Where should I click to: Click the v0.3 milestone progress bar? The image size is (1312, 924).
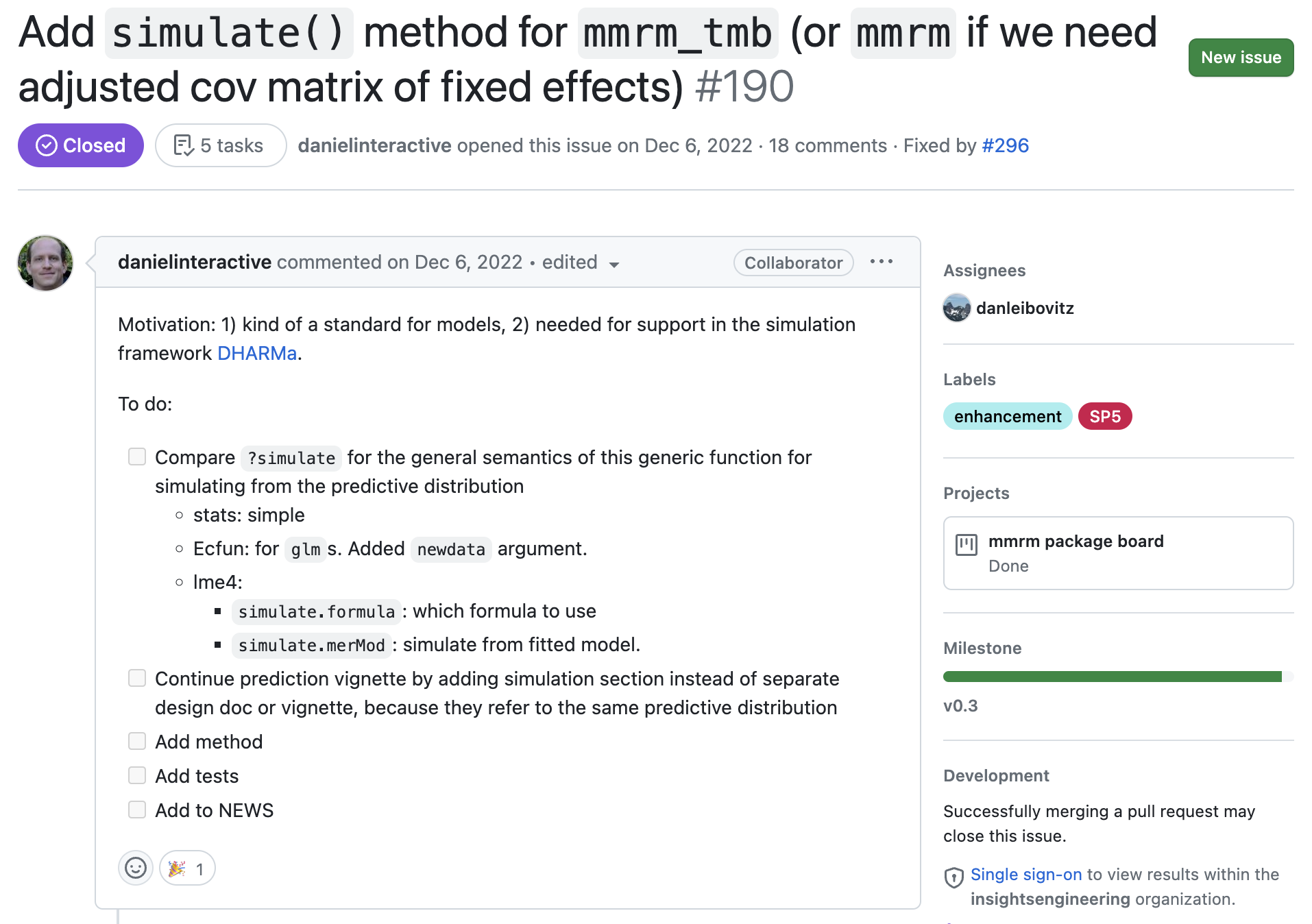1117,677
